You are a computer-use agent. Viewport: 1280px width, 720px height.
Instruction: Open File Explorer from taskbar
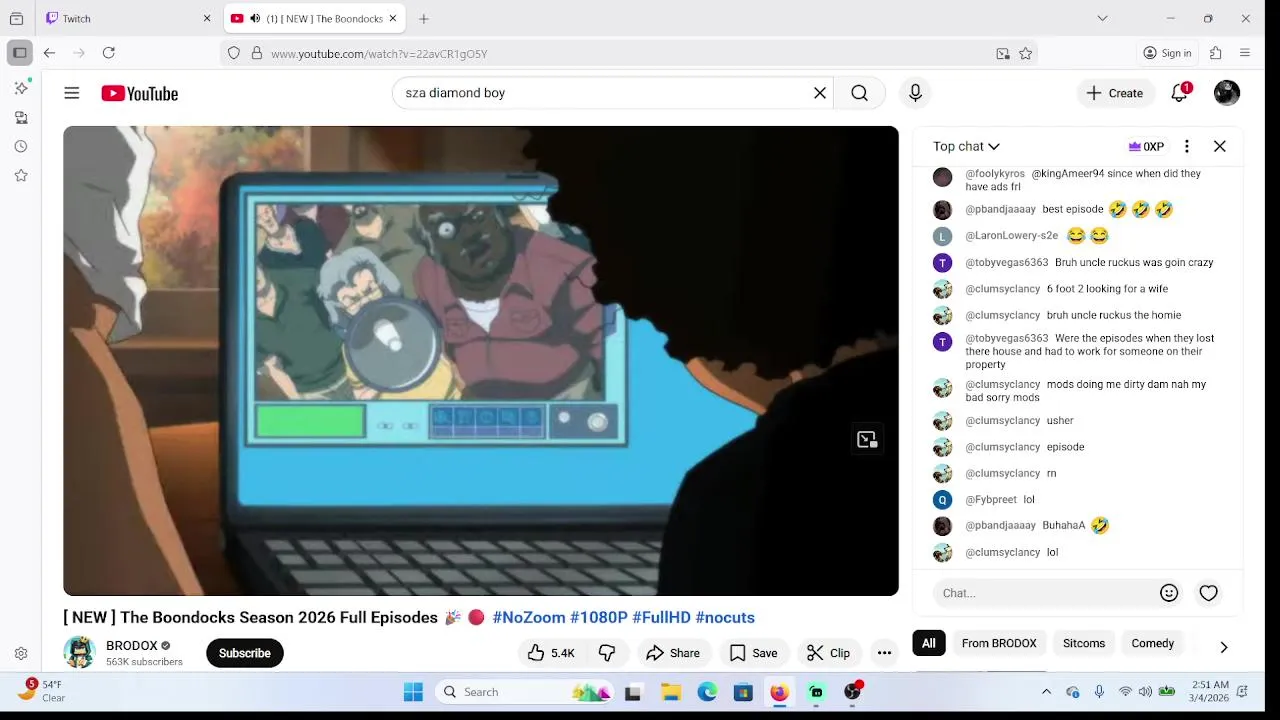[671, 692]
